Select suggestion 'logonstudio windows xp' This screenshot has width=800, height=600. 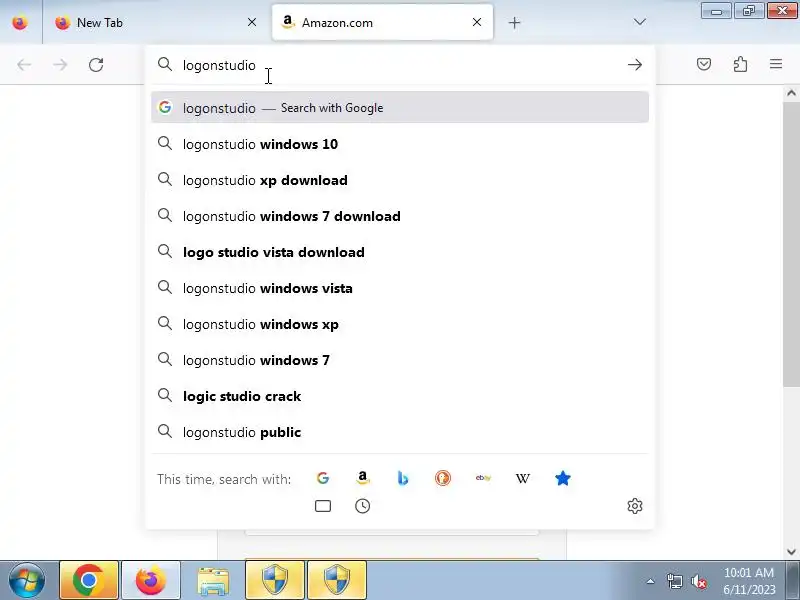click(400, 324)
